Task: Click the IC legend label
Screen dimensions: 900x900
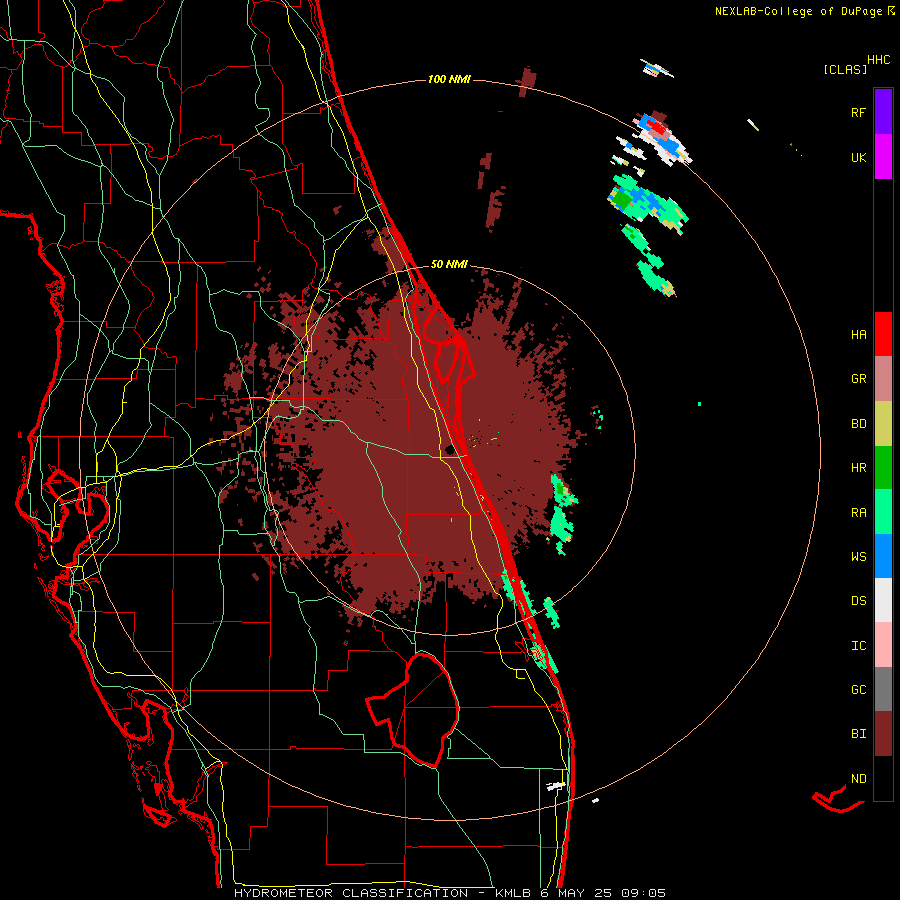Action: pos(858,646)
